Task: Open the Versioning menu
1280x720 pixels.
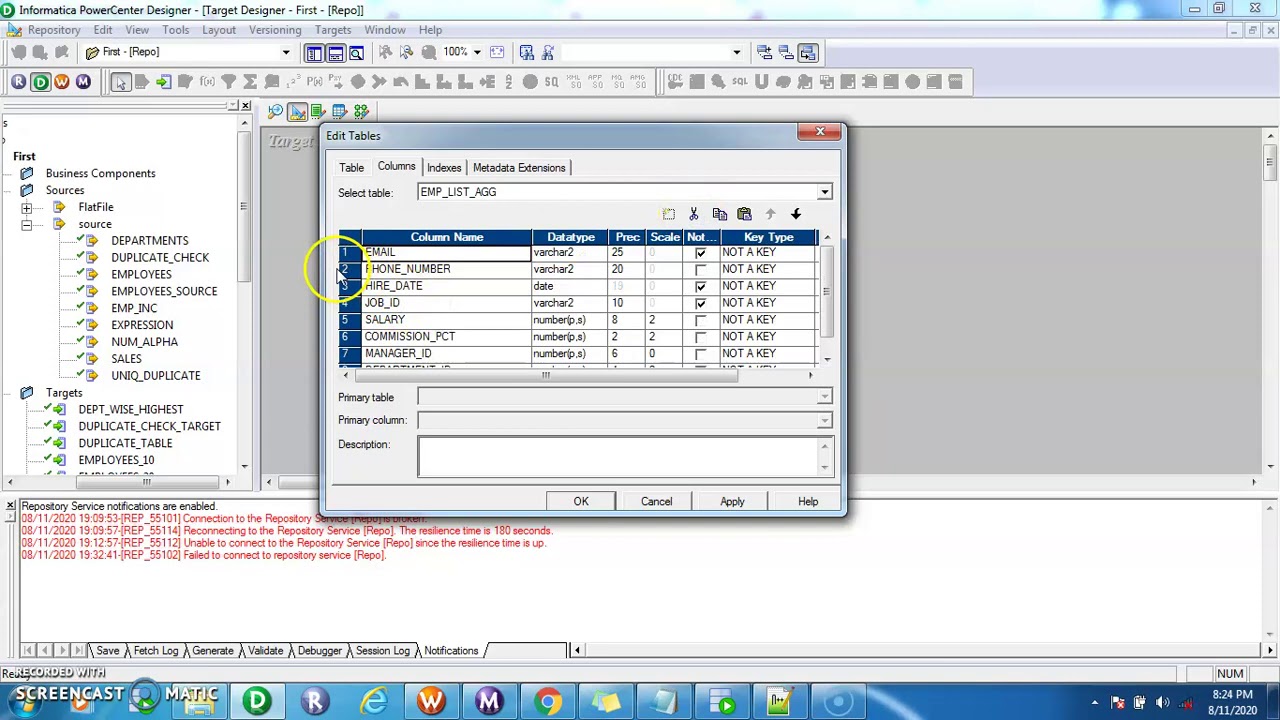Action: 275,30
